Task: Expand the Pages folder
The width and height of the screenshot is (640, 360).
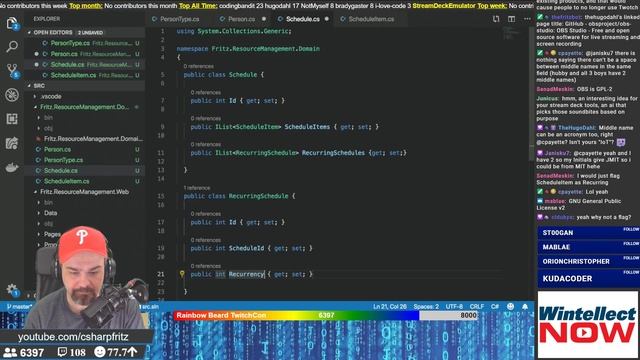Action: pos(52,234)
